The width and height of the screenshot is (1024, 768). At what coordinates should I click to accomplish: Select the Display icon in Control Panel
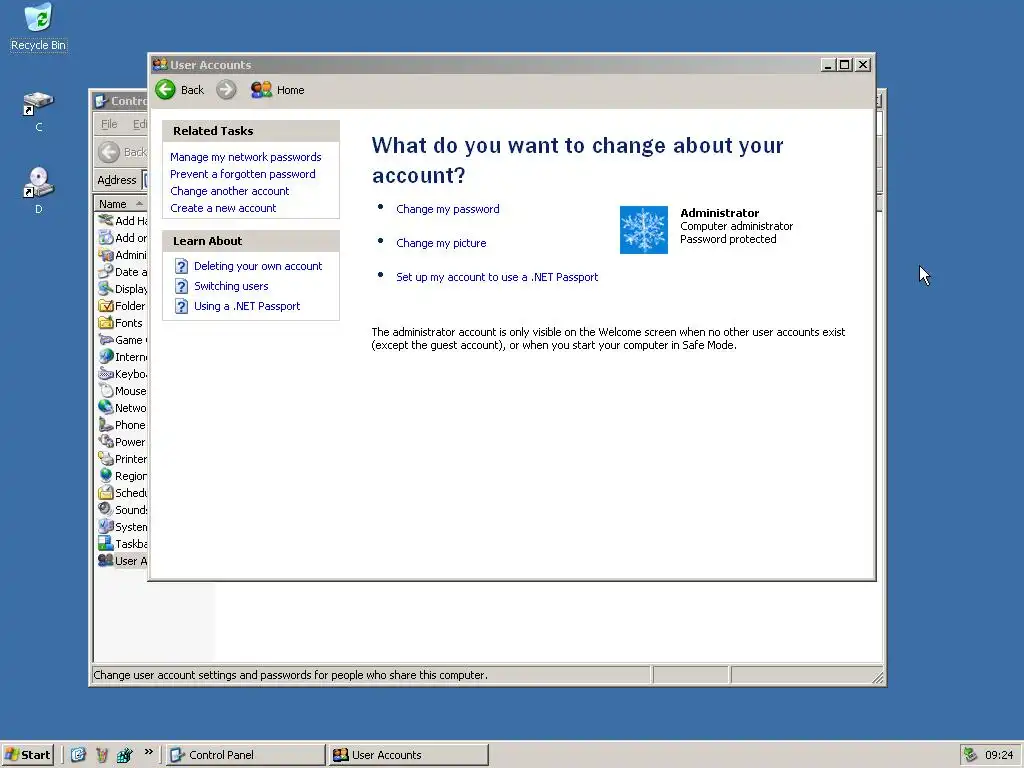[x=106, y=289]
